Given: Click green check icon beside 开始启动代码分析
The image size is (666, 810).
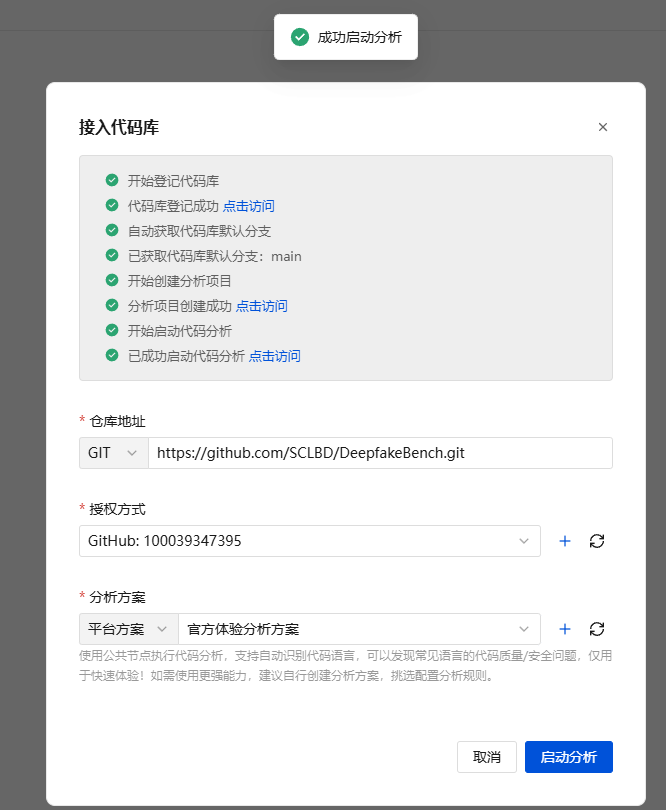Looking at the screenshot, I should [112, 330].
